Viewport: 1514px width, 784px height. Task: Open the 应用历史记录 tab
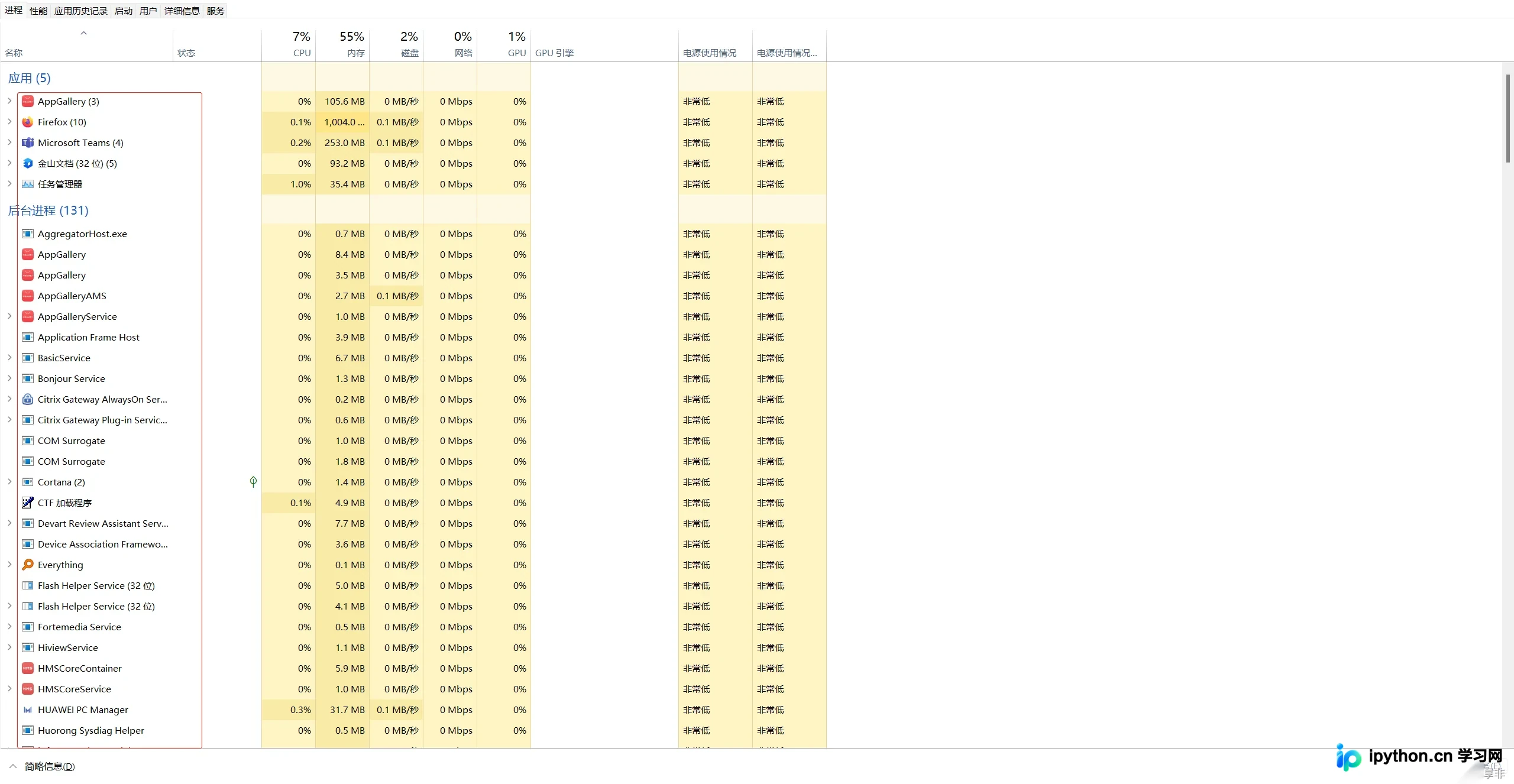tap(81, 11)
